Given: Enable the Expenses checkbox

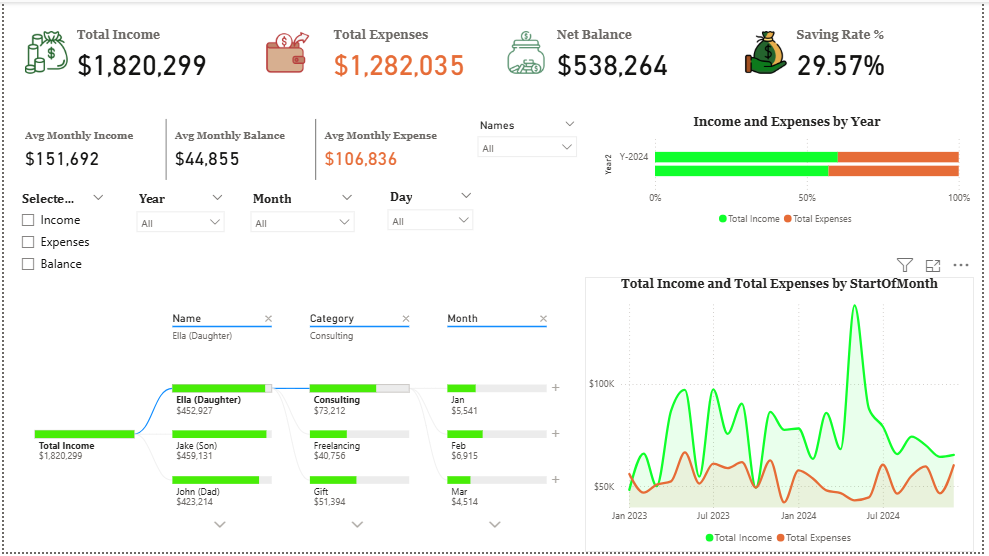Looking at the screenshot, I should pyautogui.click(x=28, y=242).
